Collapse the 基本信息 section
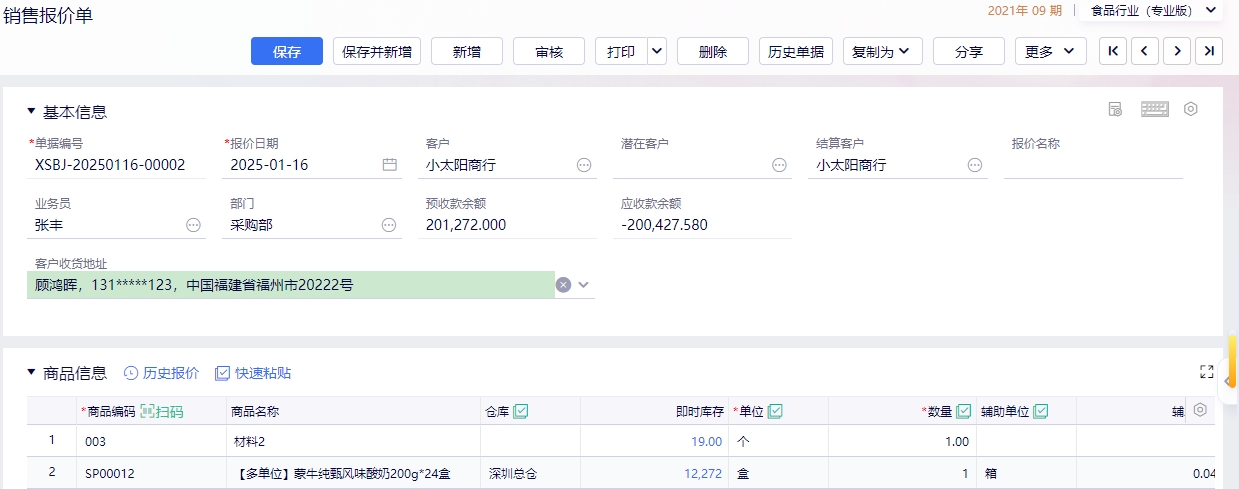1239x489 pixels. pos(31,112)
